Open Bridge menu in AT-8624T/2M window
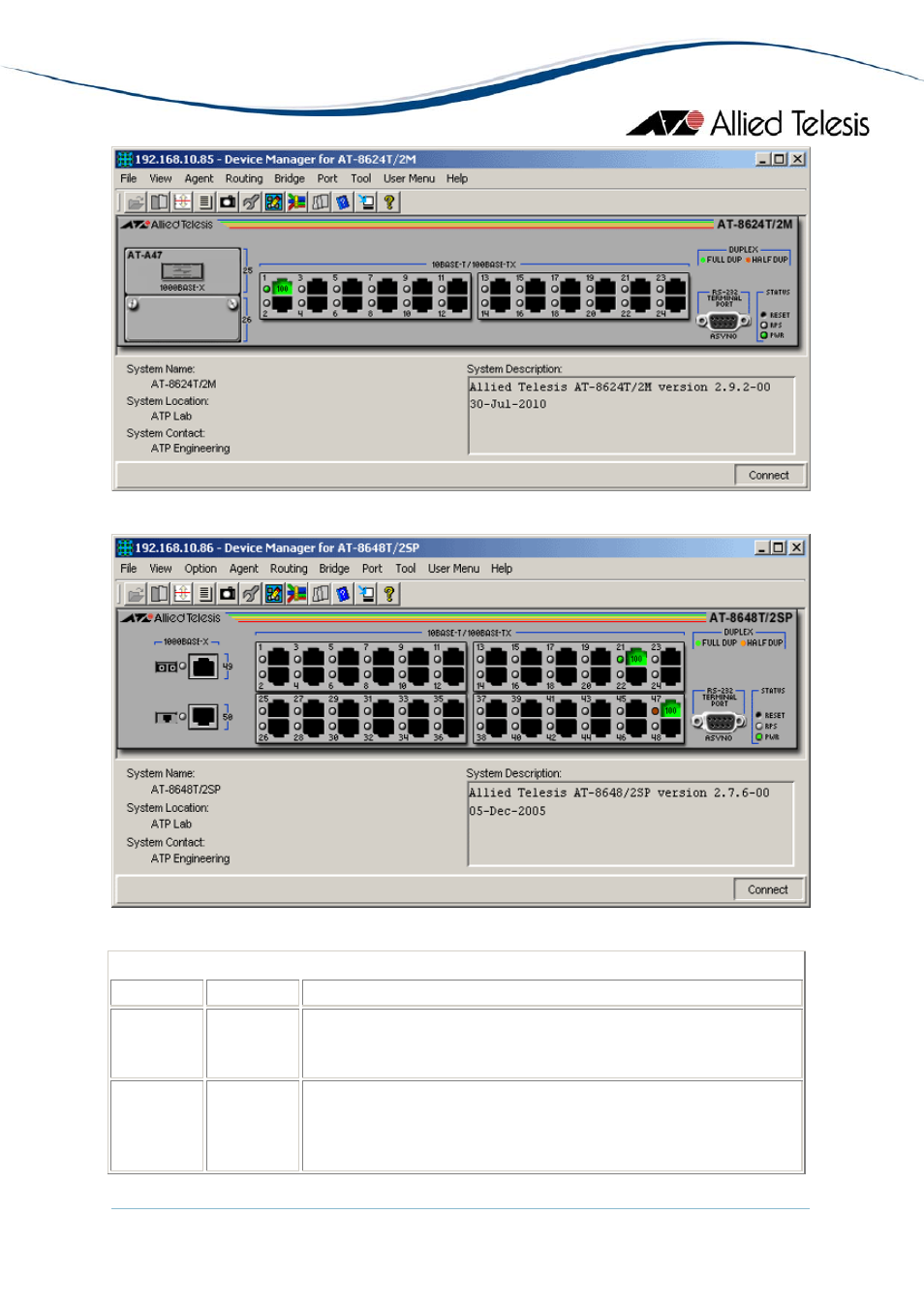This screenshot has width=924, height=1308. coord(289,178)
